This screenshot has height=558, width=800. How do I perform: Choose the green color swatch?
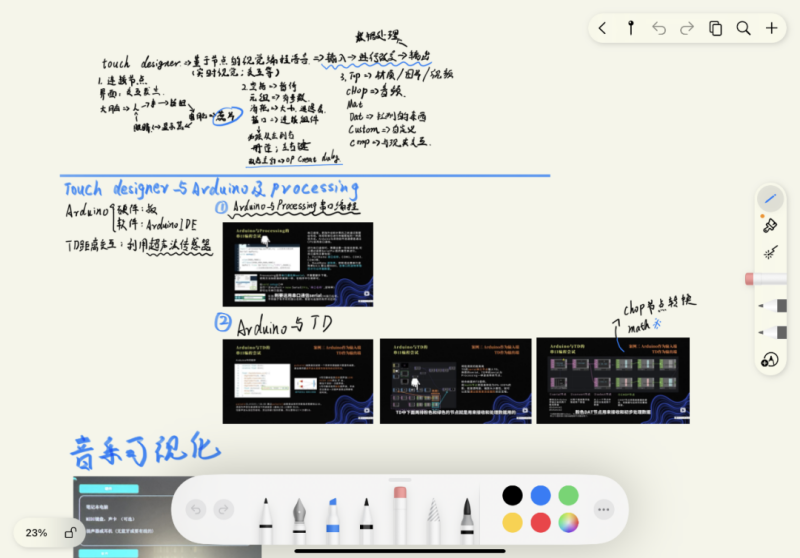pos(568,495)
